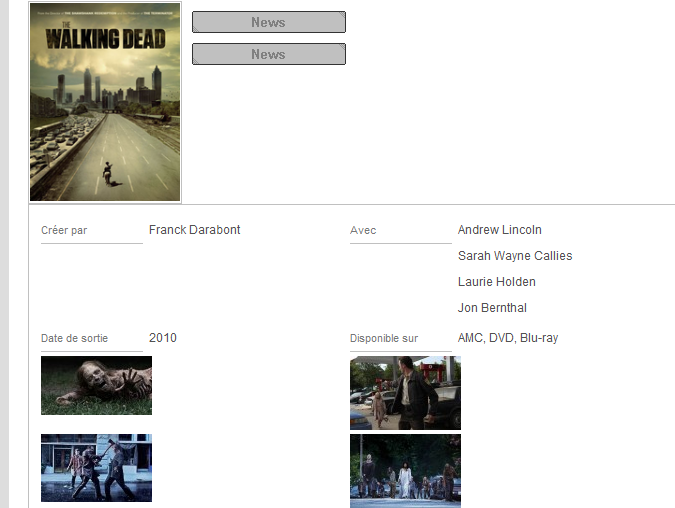Viewport: 675px width, 508px height.
Task: Click the Créer par label
Action: (64, 230)
